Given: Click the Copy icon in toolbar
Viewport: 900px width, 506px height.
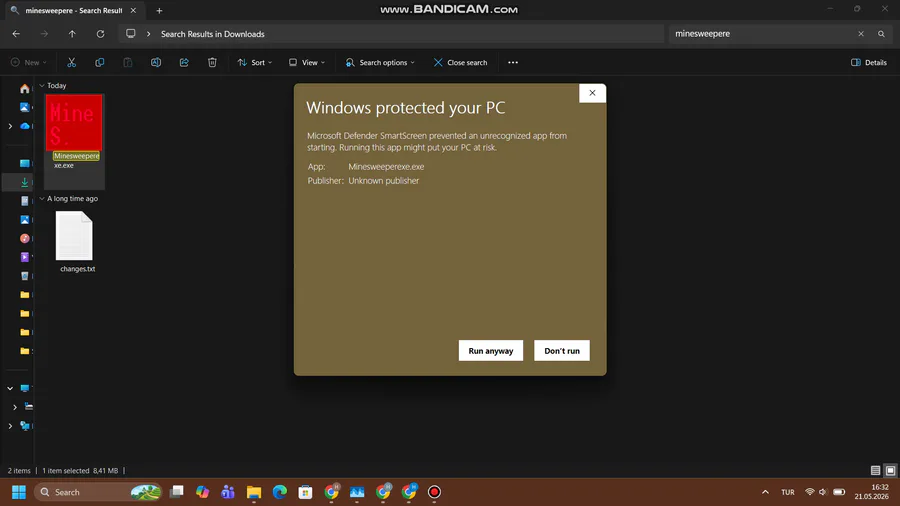Looking at the screenshot, I should pyautogui.click(x=99, y=63).
